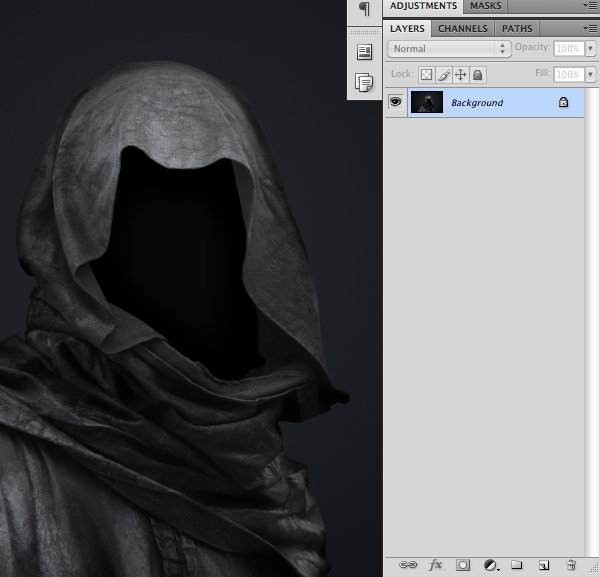Open the Paragraph panel icon
This screenshot has width=600, height=577.
[364, 8]
